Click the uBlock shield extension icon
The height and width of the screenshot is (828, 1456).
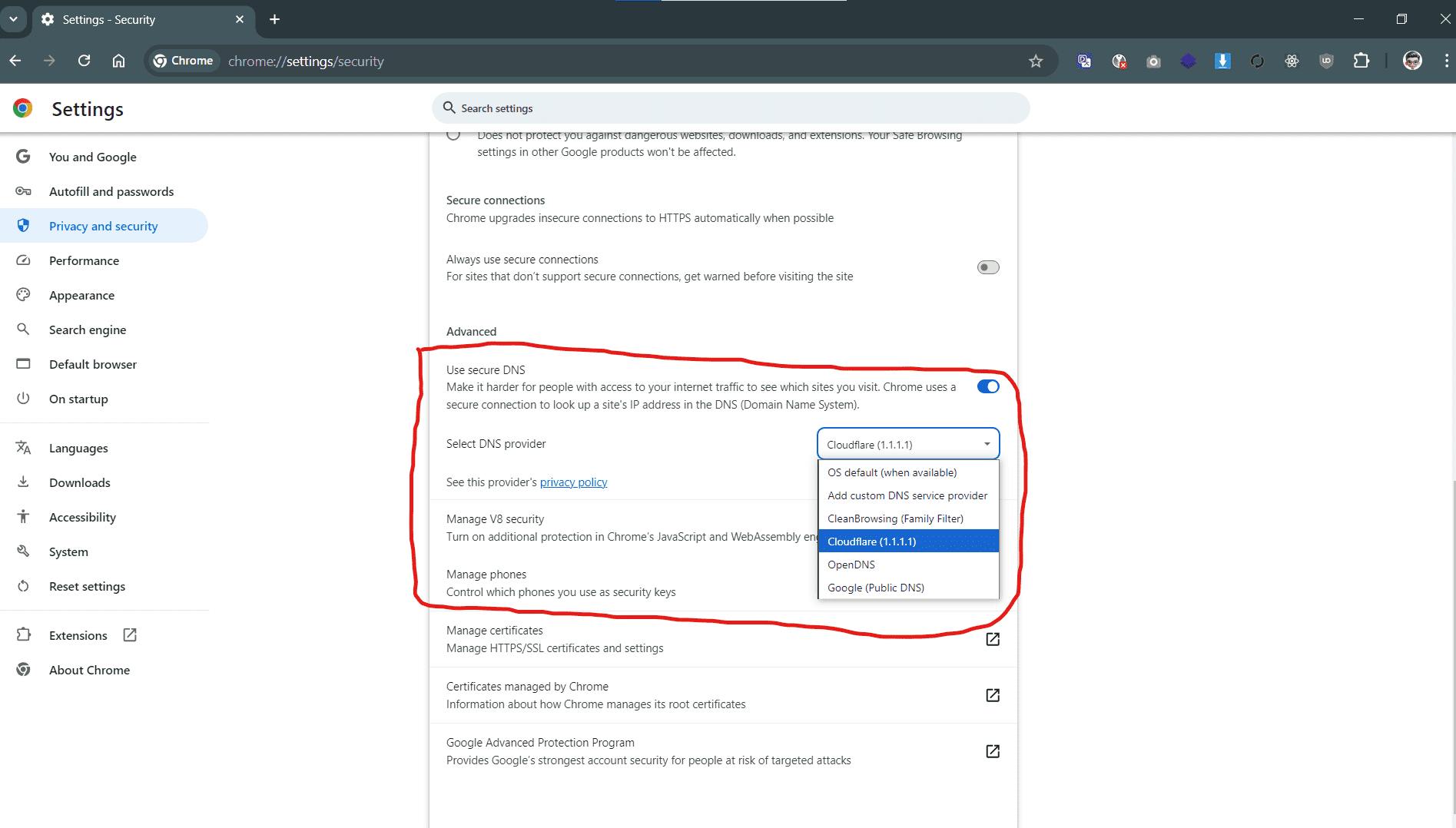point(1326,61)
